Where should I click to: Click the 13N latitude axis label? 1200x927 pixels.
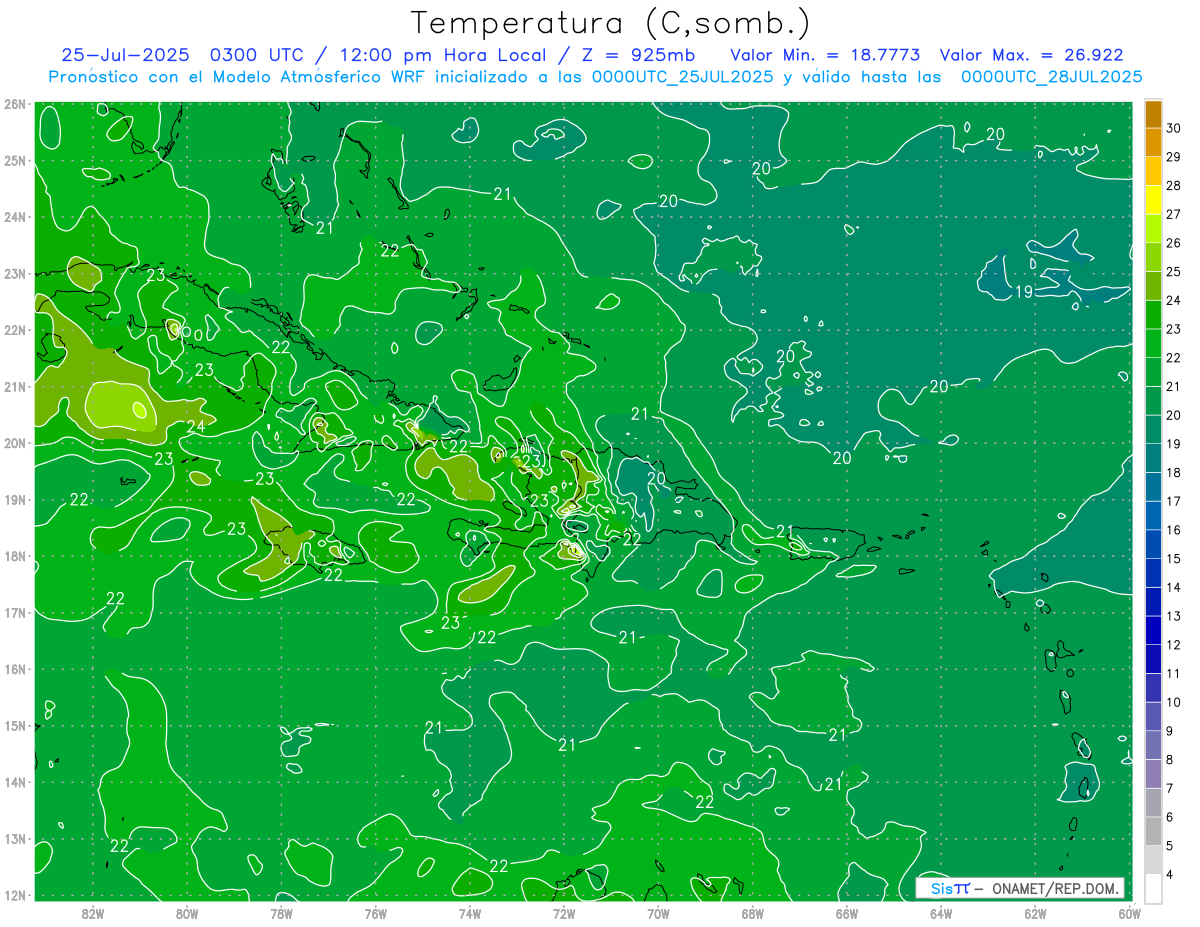(15, 838)
